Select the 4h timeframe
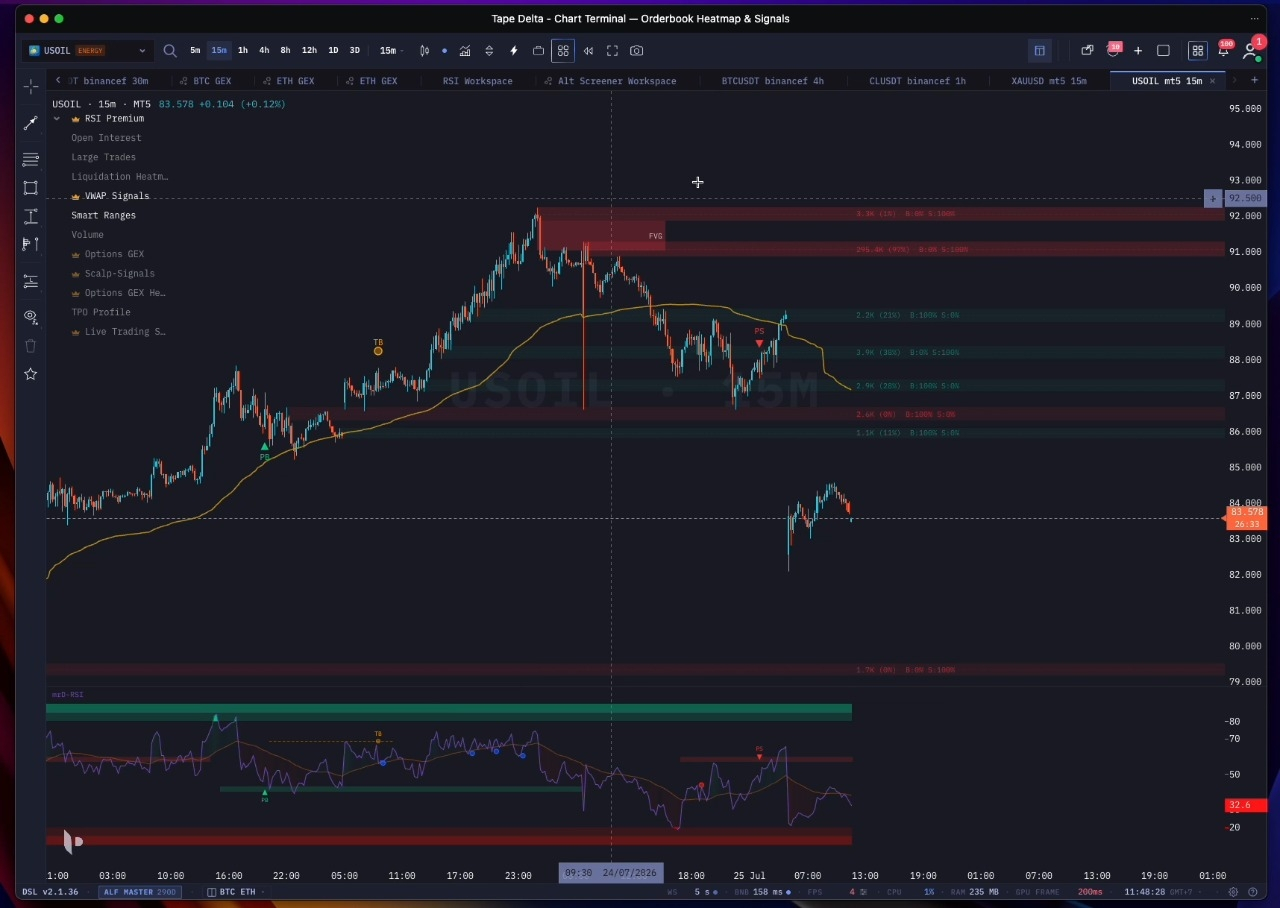This screenshot has height=908, width=1280. pos(264,51)
